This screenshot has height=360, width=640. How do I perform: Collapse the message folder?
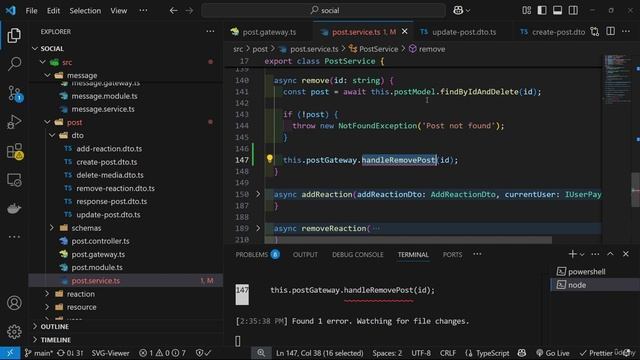[x=47, y=76]
